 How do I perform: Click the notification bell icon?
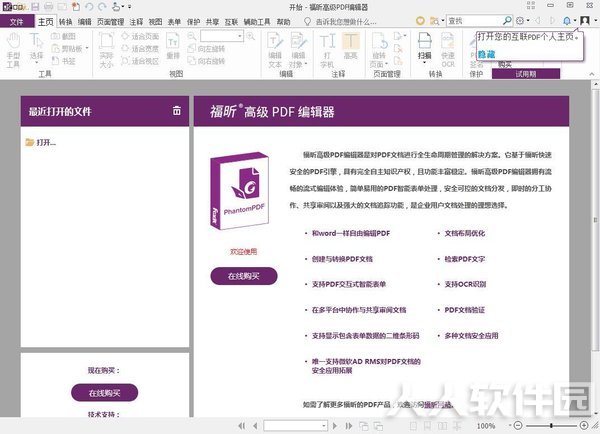click(x=567, y=21)
